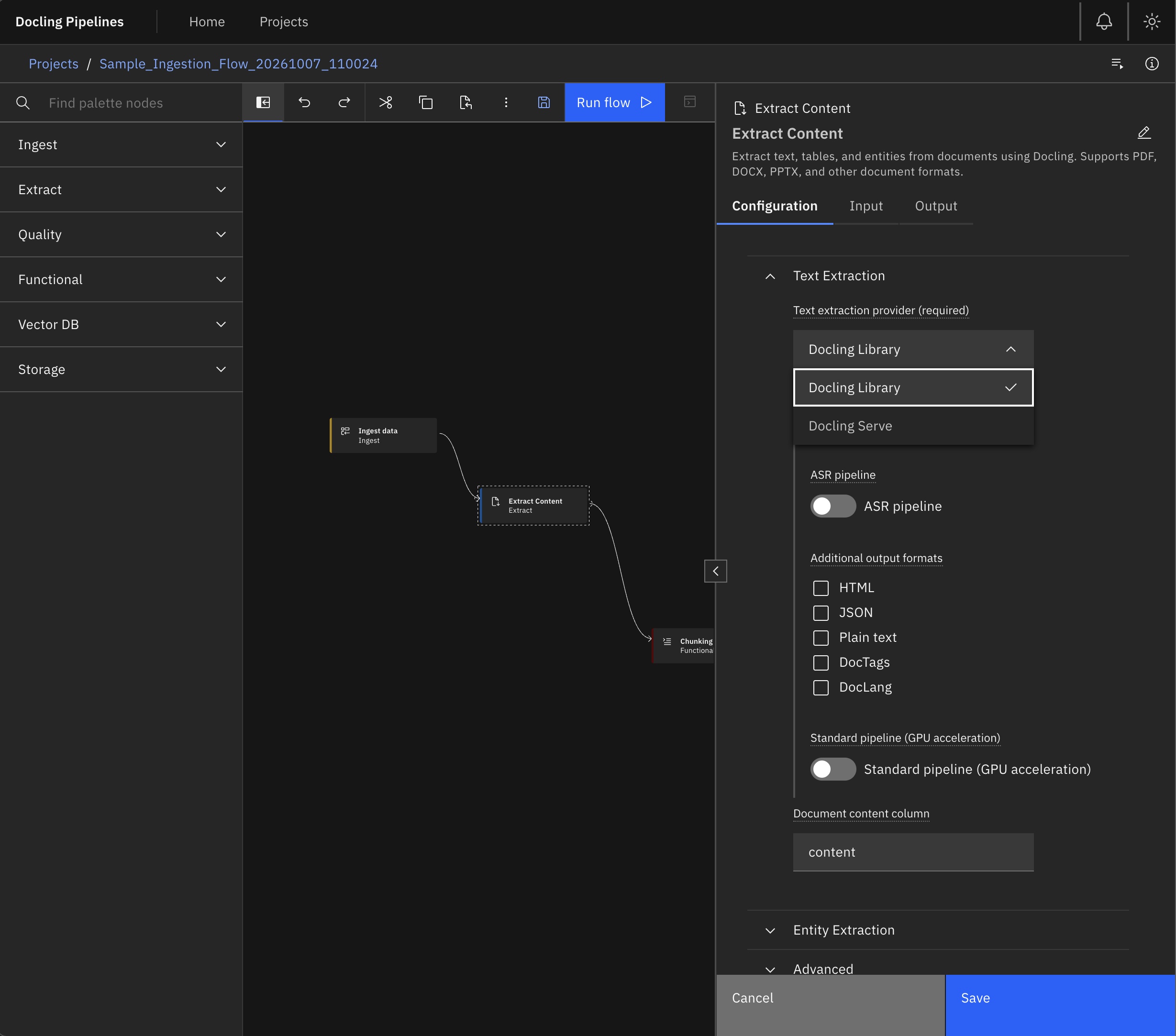The height and width of the screenshot is (1036, 1176).
Task: Cut selected node with scissors icon
Action: pos(386,102)
